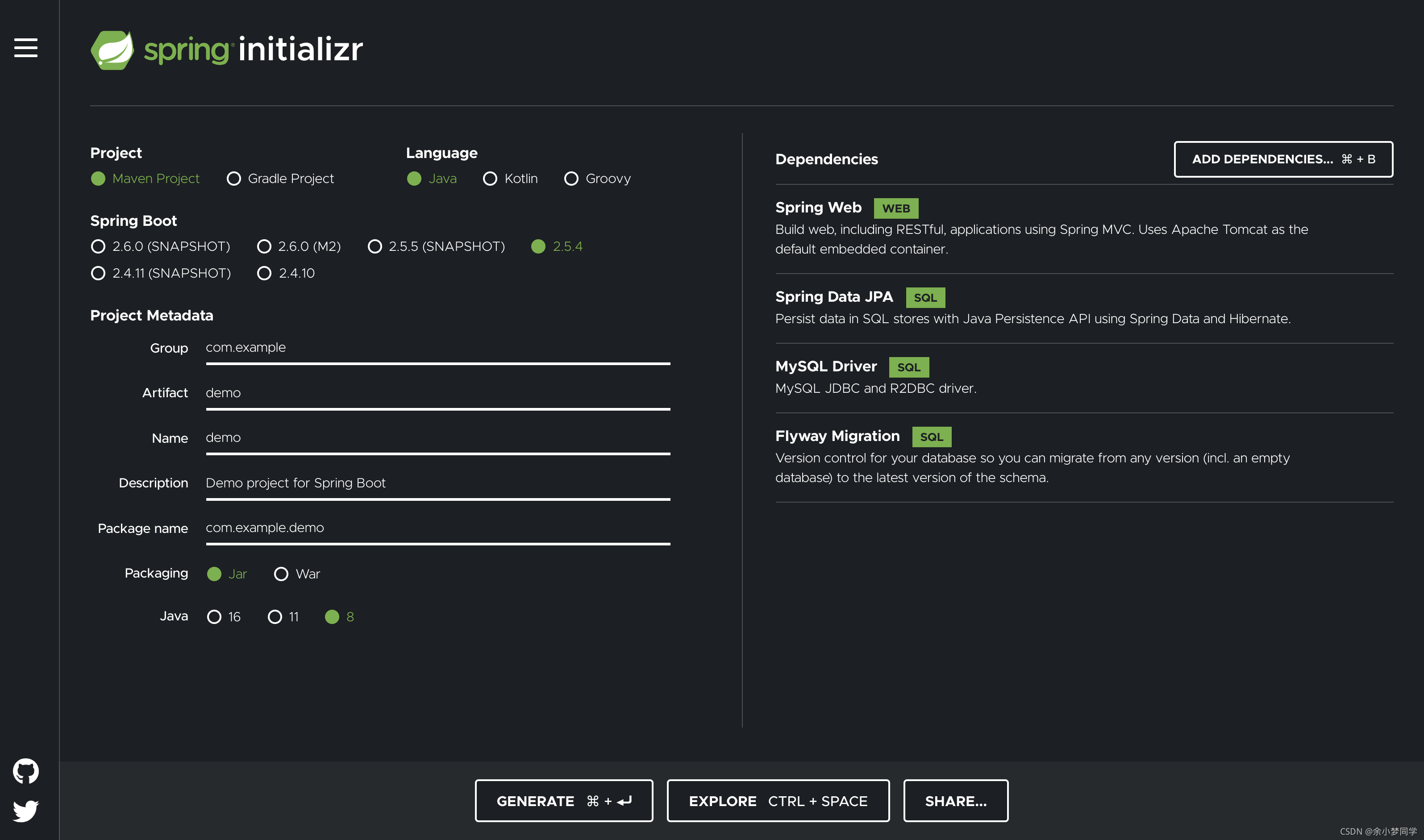Click the Twitter bird icon
This screenshot has width=1424, height=840.
pyautogui.click(x=25, y=811)
